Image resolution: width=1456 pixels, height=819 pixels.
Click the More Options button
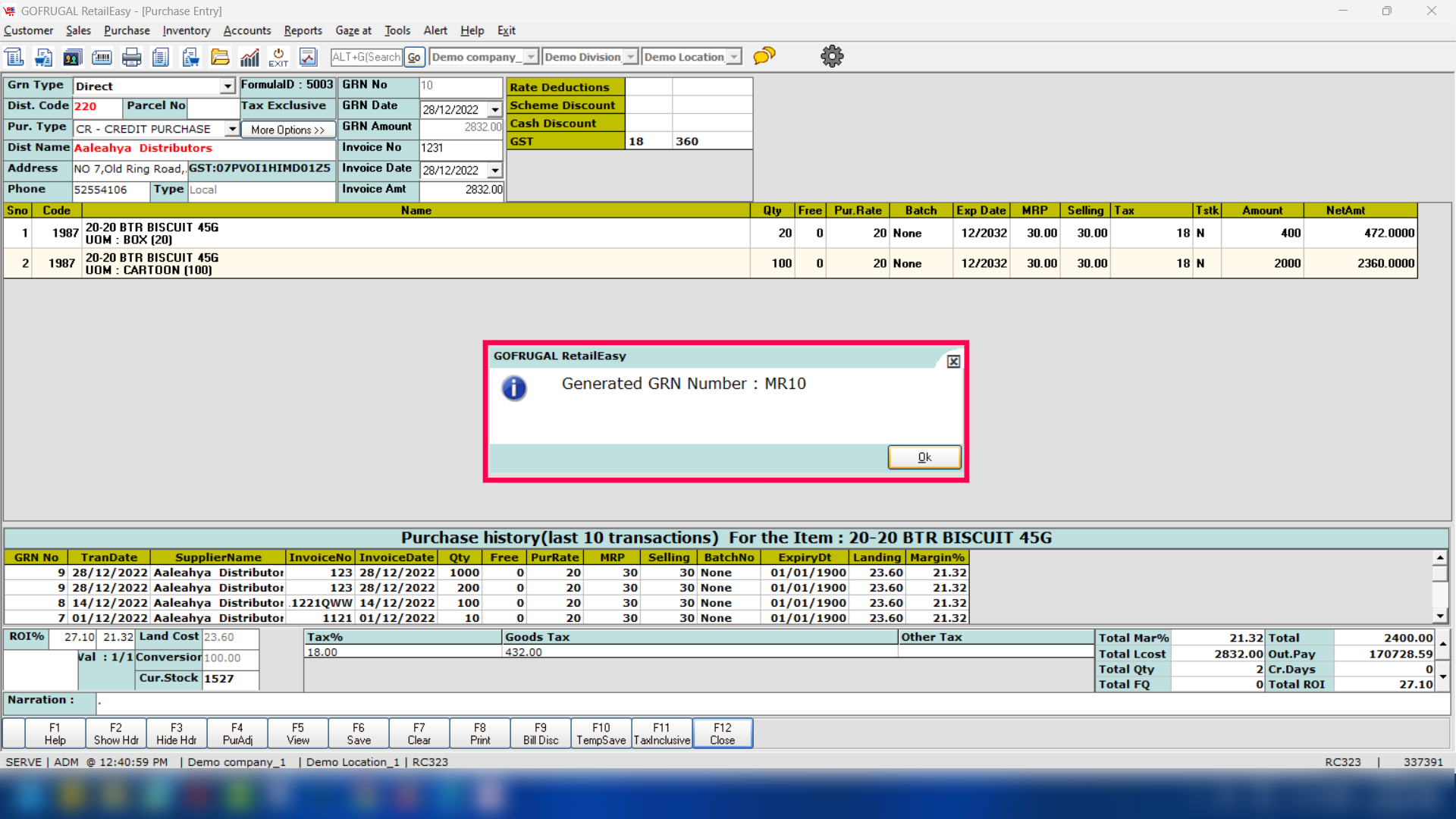pos(287,130)
